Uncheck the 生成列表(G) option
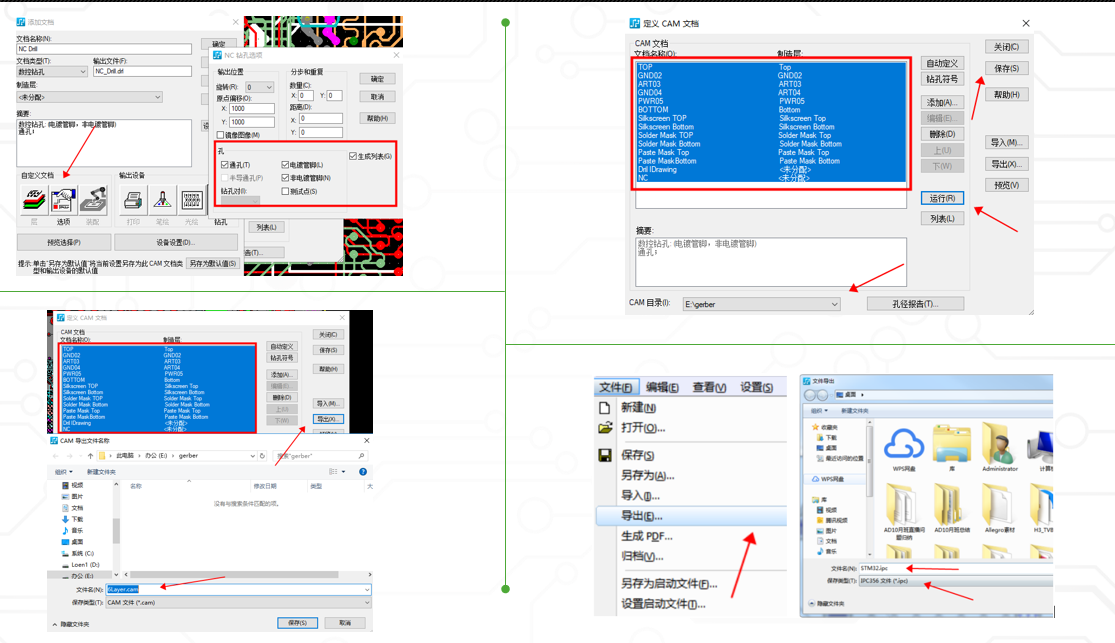 pyautogui.click(x=353, y=156)
